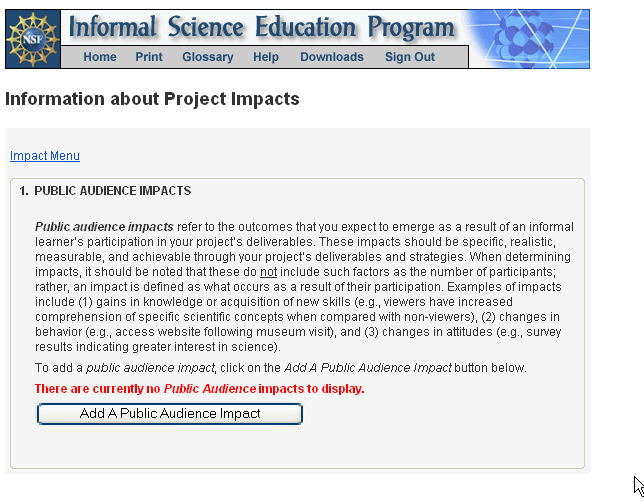Select the PUBLIC AUDIENCE IMPACTS section heading
Image resolution: width=644 pixels, height=501 pixels.
[x=112, y=190]
